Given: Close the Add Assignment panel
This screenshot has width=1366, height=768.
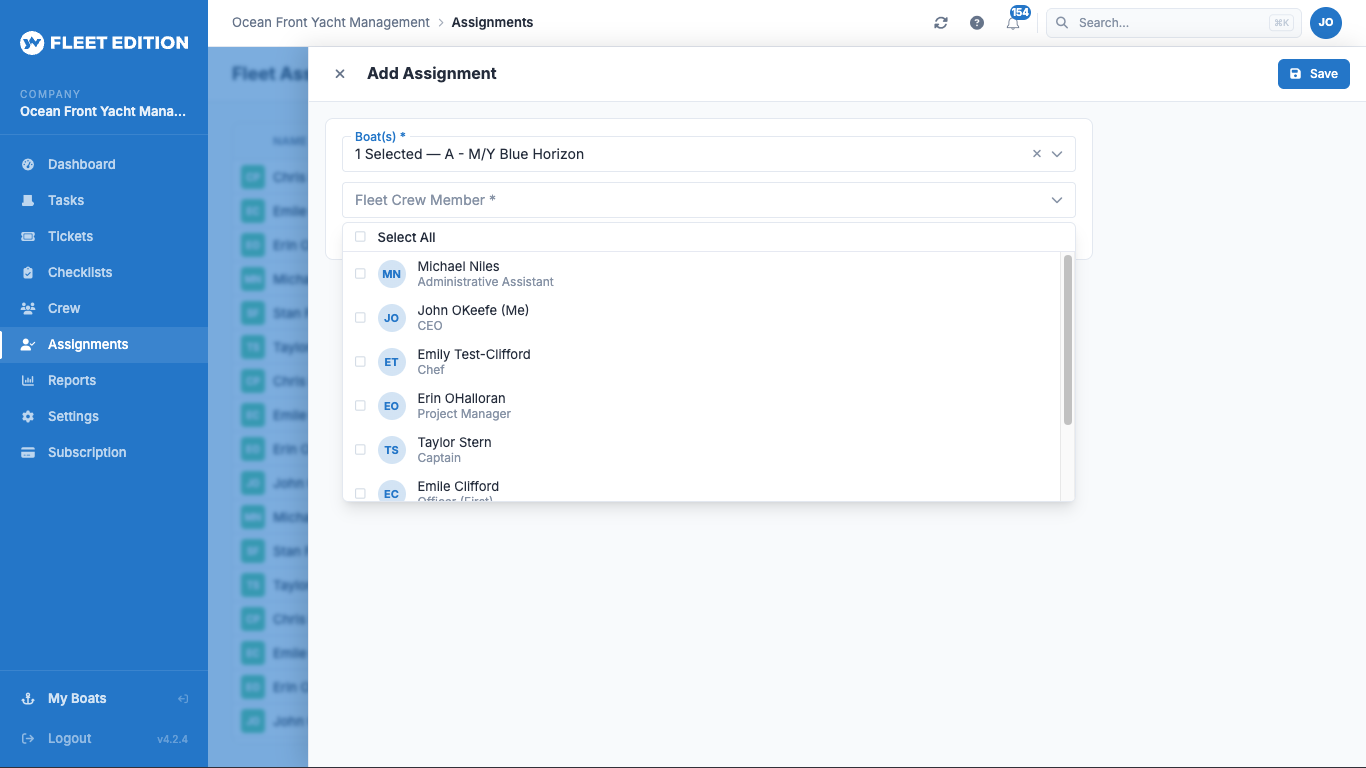Looking at the screenshot, I should click(x=340, y=73).
